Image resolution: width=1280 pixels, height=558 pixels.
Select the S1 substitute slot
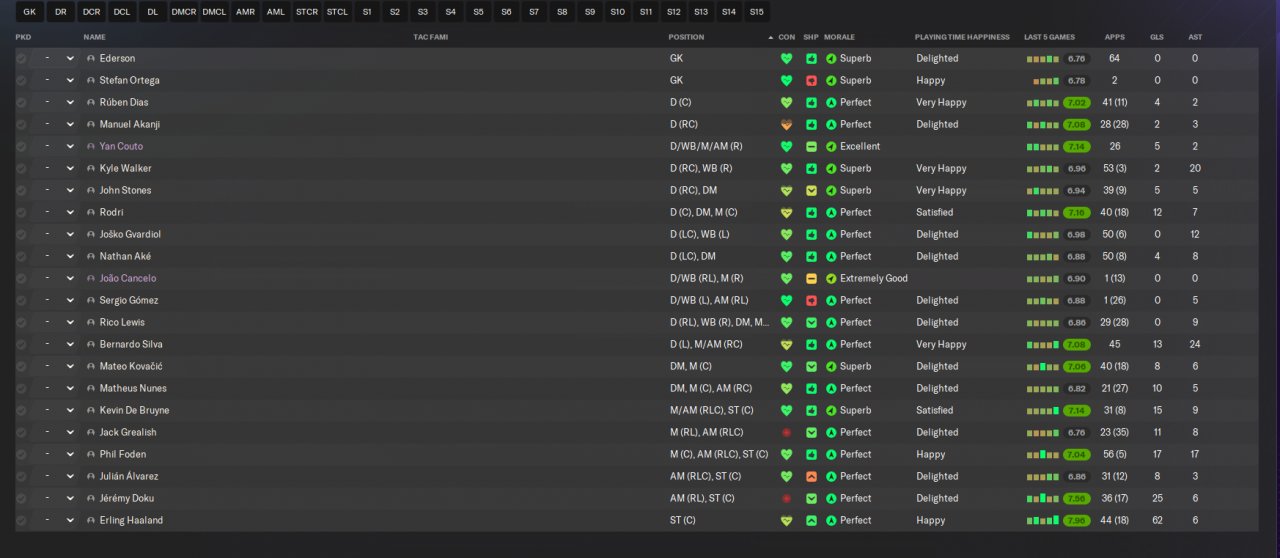click(367, 12)
